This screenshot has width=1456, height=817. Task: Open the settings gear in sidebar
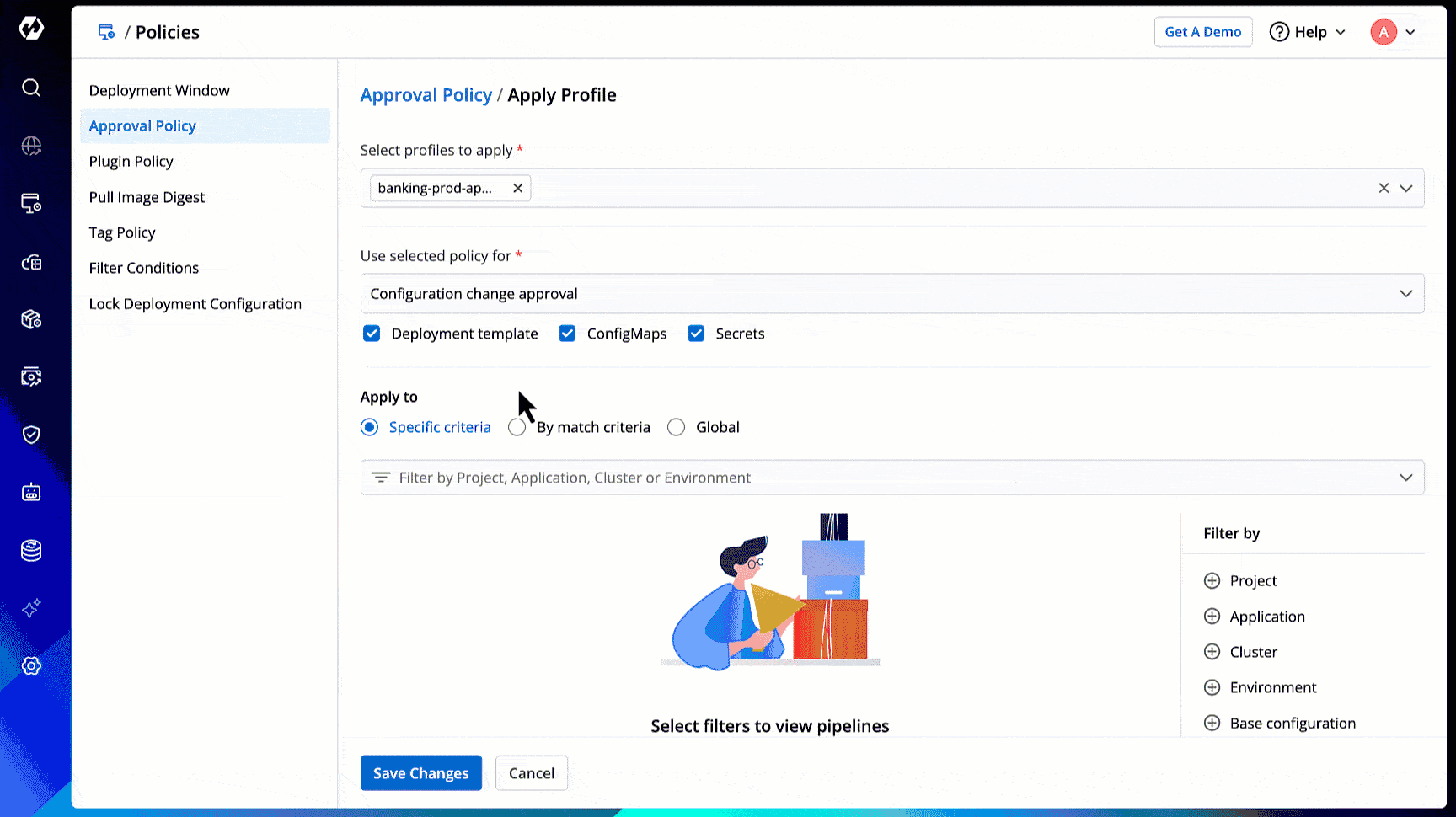tap(31, 666)
